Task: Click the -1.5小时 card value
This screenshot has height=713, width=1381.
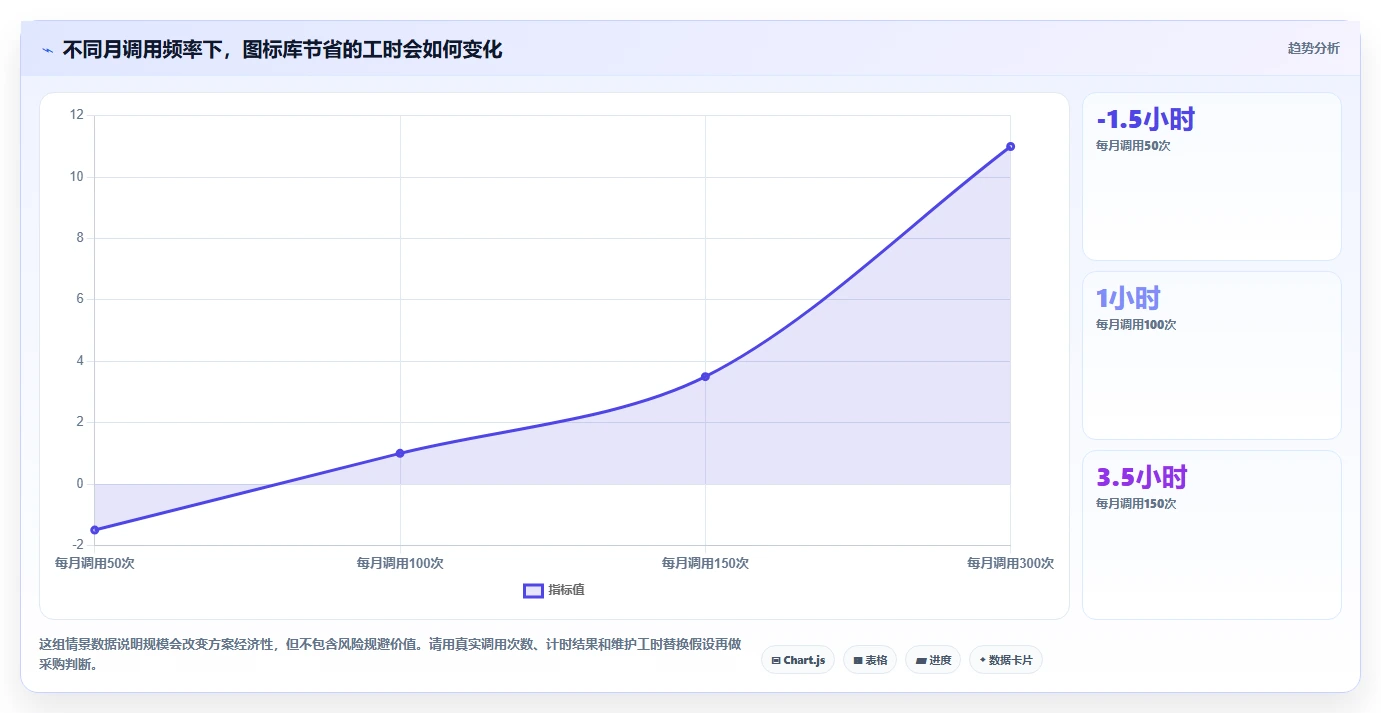Action: pyautogui.click(x=1146, y=119)
